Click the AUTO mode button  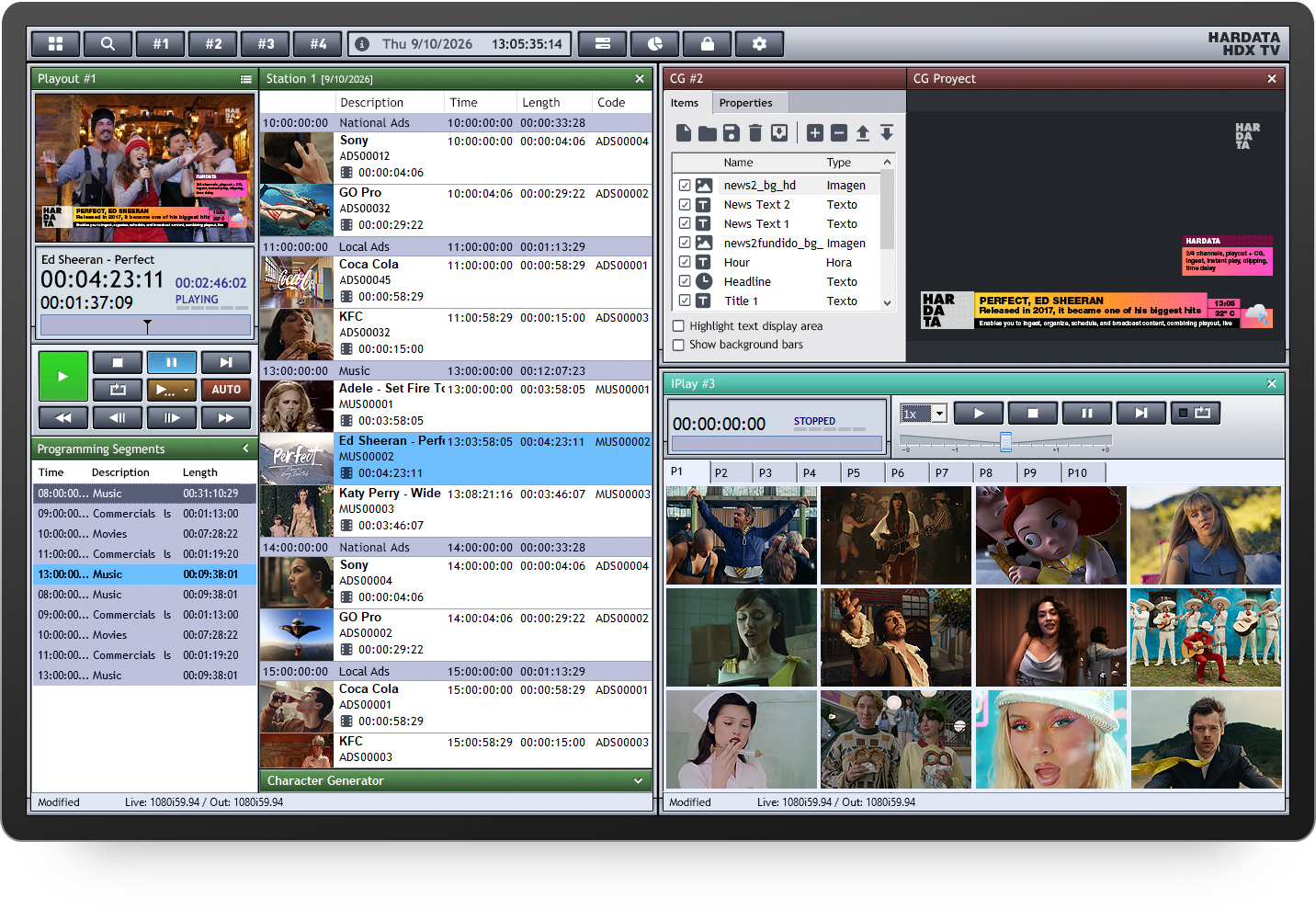[x=226, y=390]
